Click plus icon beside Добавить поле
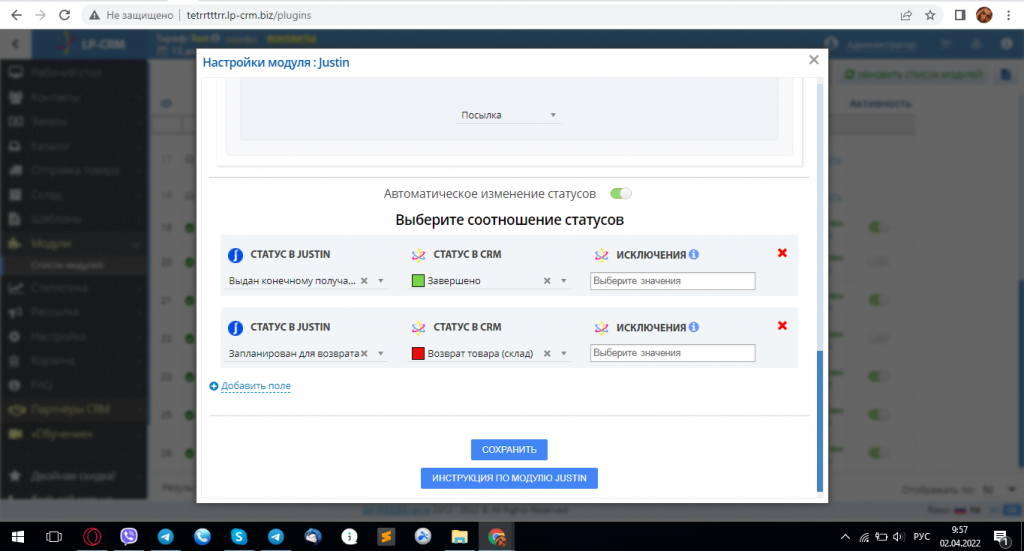The image size is (1024, 551). coord(214,386)
